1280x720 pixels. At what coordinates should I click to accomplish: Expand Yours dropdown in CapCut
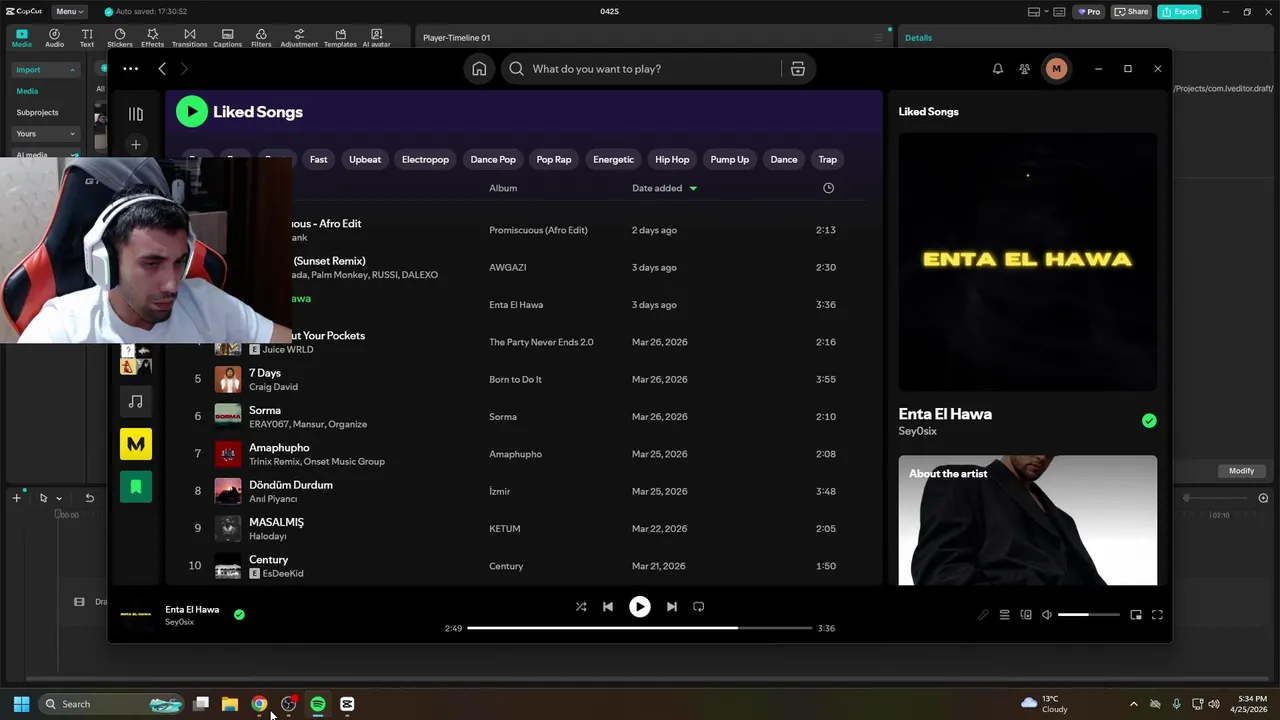point(46,133)
